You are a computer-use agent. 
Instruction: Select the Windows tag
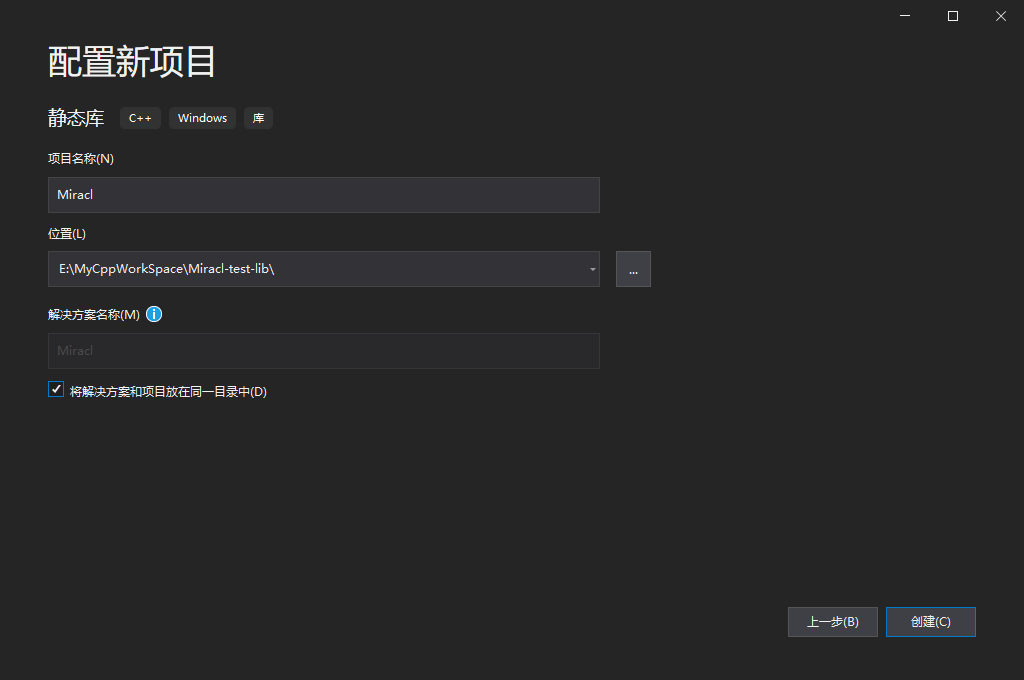[x=202, y=117]
